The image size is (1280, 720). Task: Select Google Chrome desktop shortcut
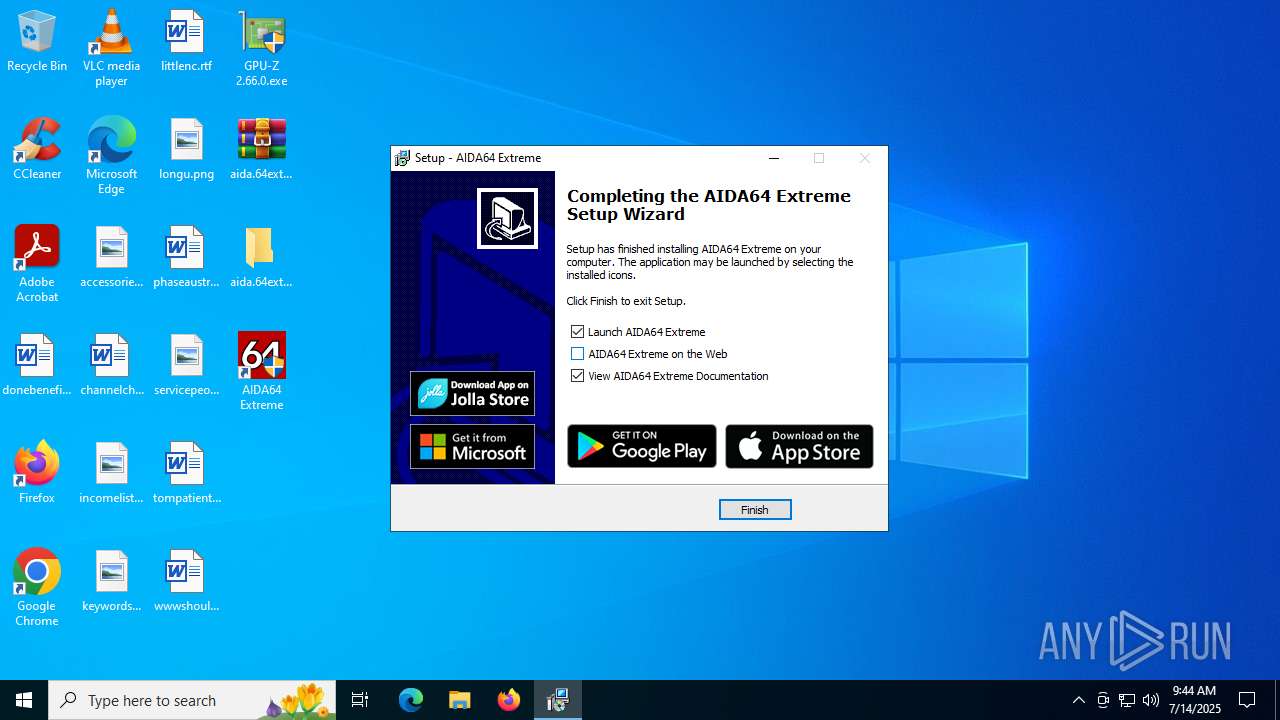[x=37, y=588]
